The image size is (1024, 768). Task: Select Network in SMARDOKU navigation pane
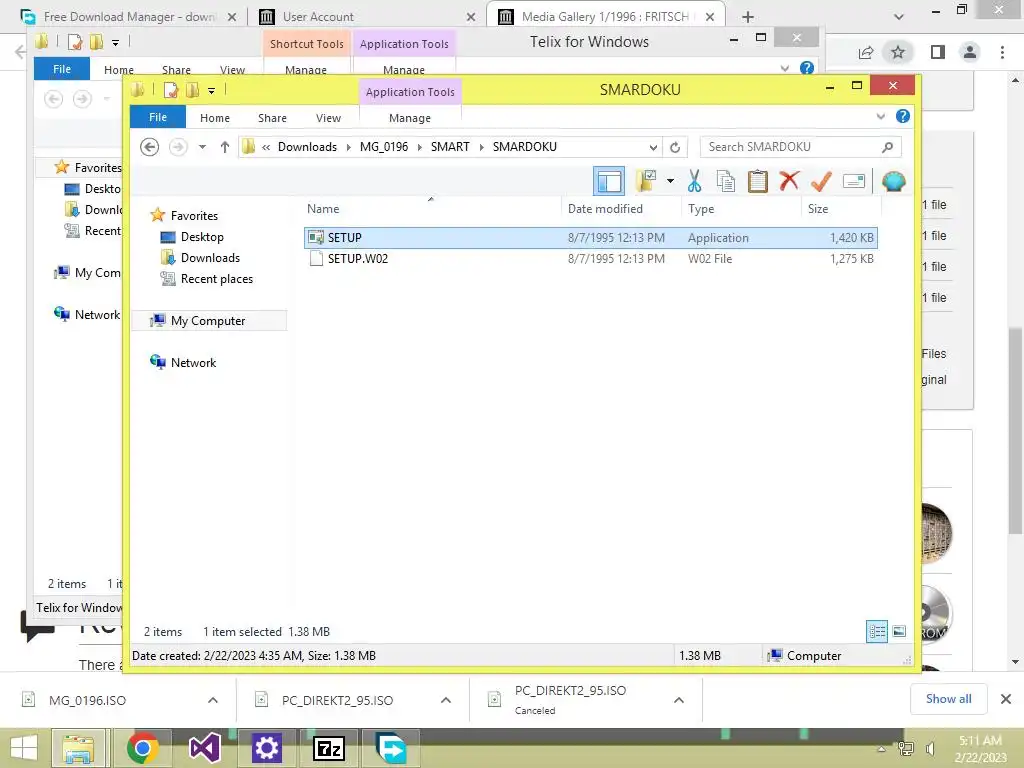[x=193, y=362]
